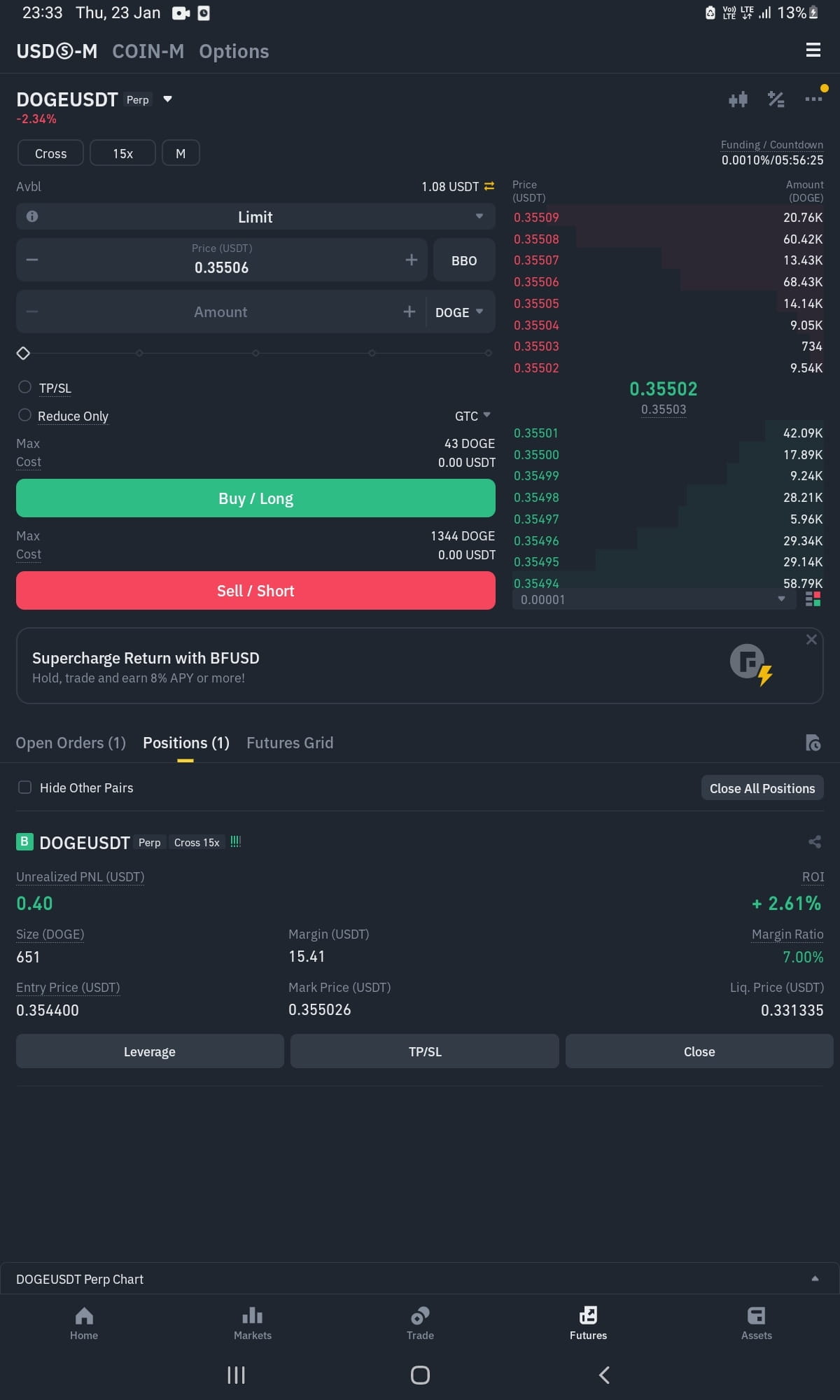840x1400 pixels.
Task: Select the USDⓈ-M tab
Action: point(57,51)
